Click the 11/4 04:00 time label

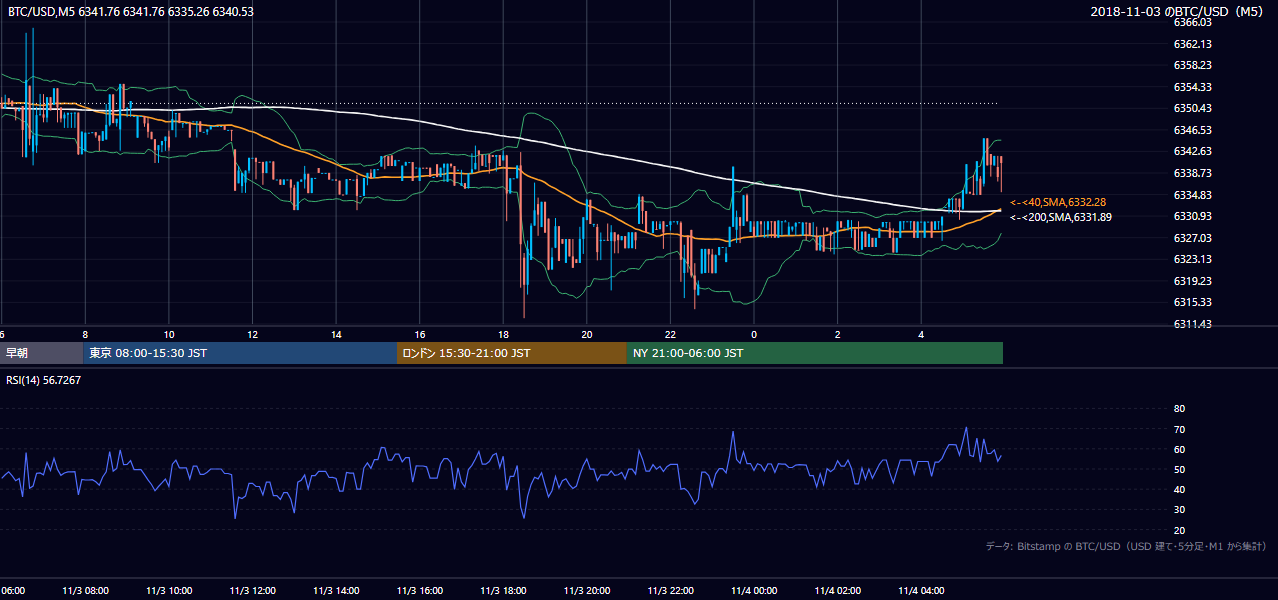tap(922, 591)
